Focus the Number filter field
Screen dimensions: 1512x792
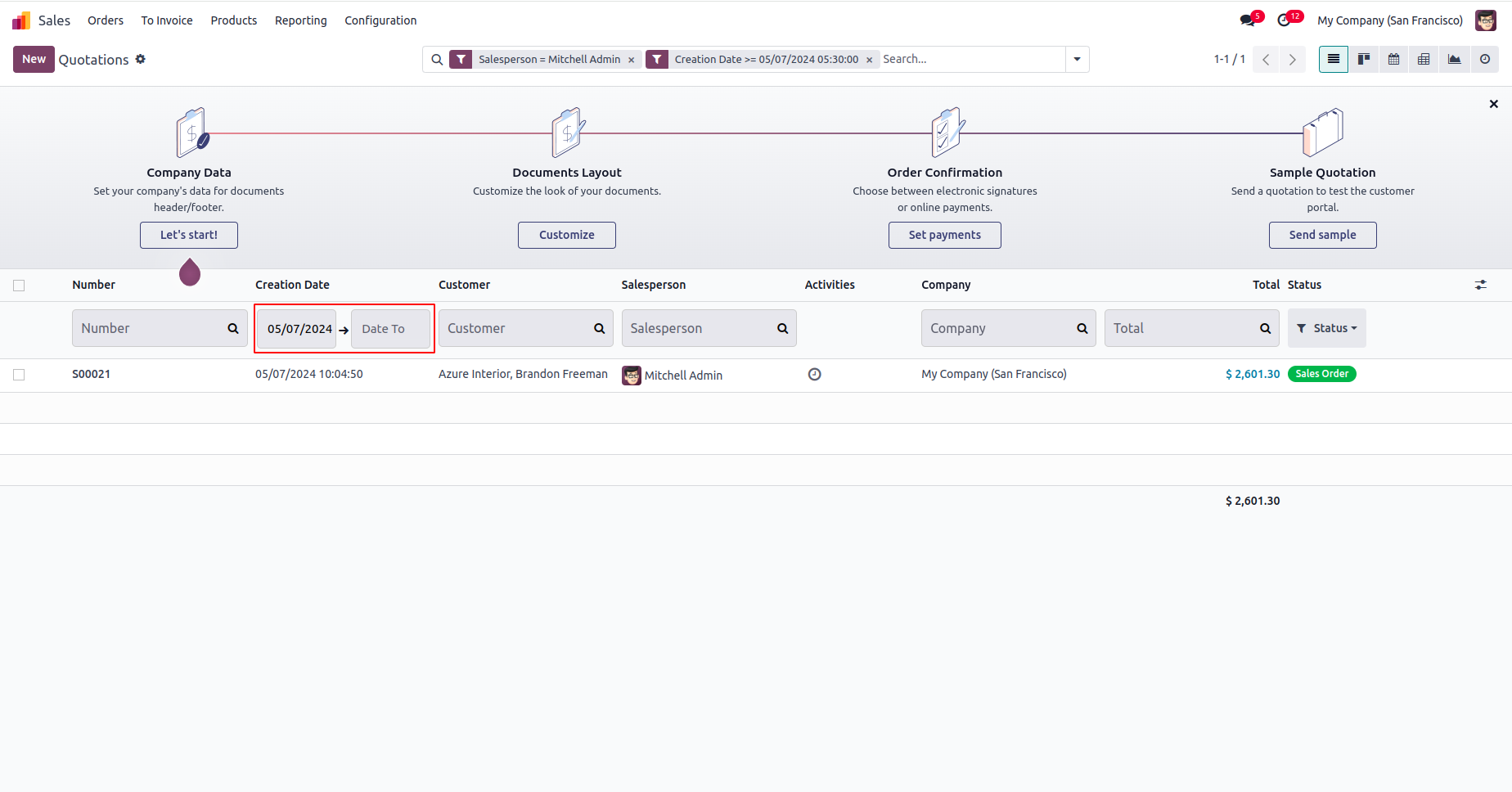click(160, 328)
